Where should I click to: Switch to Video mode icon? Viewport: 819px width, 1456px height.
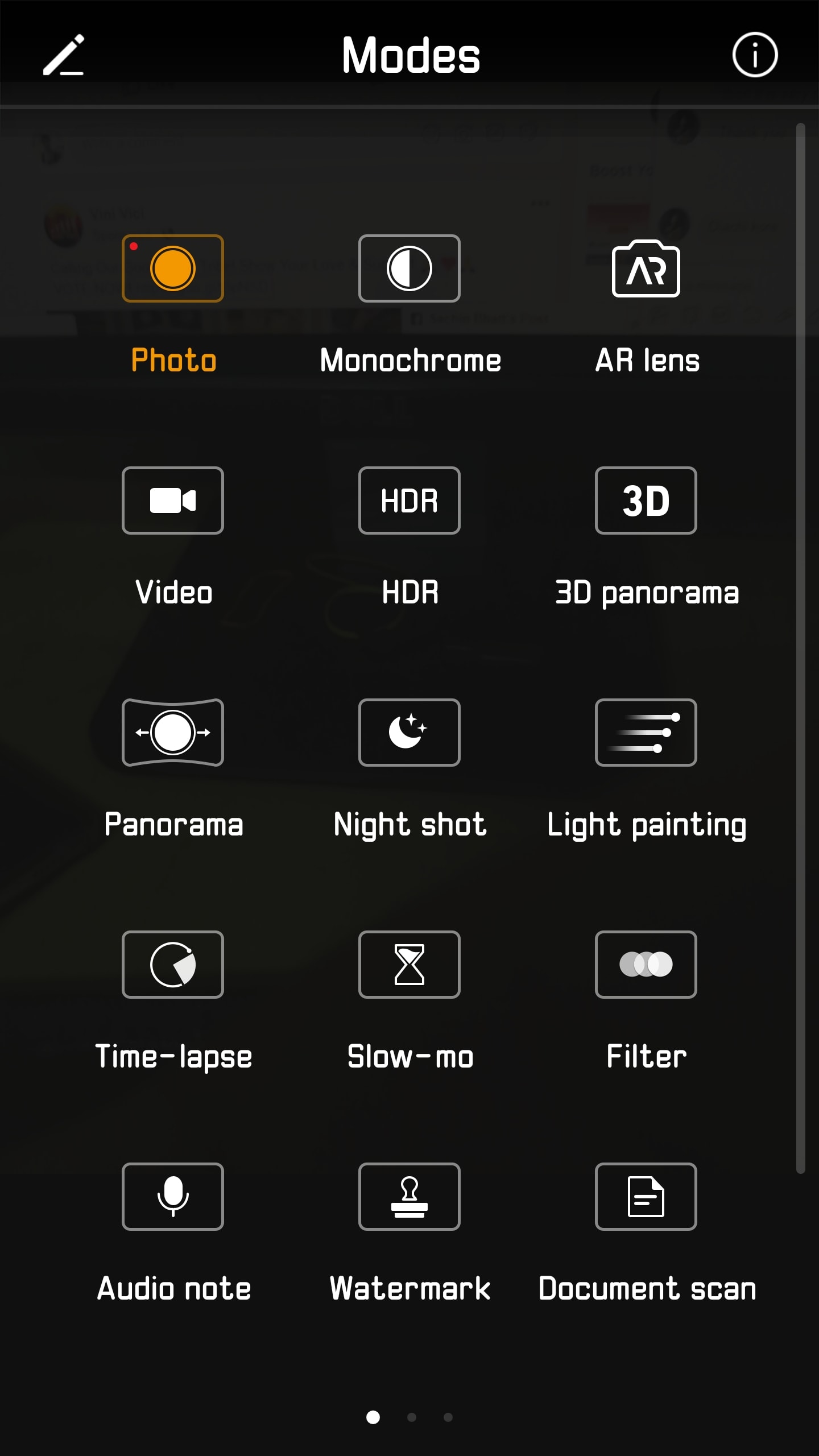click(x=173, y=500)
